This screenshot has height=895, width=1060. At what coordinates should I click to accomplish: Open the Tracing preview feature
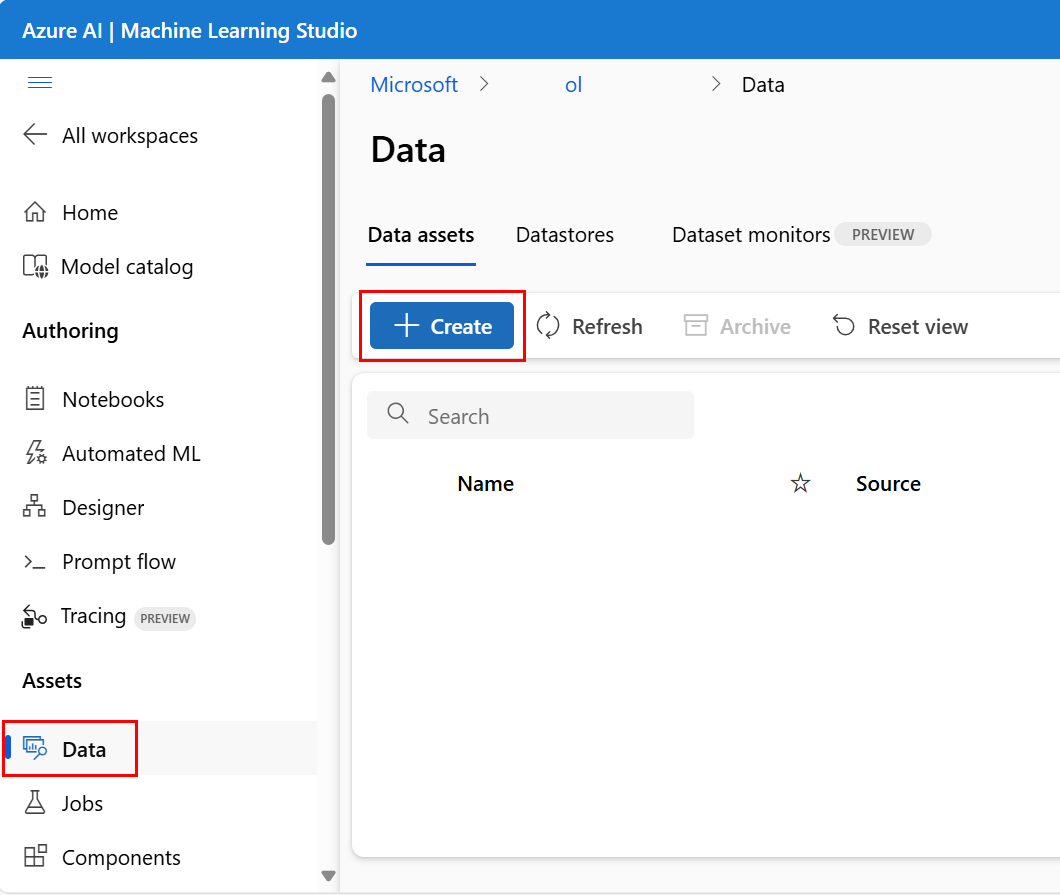point(34,616)
